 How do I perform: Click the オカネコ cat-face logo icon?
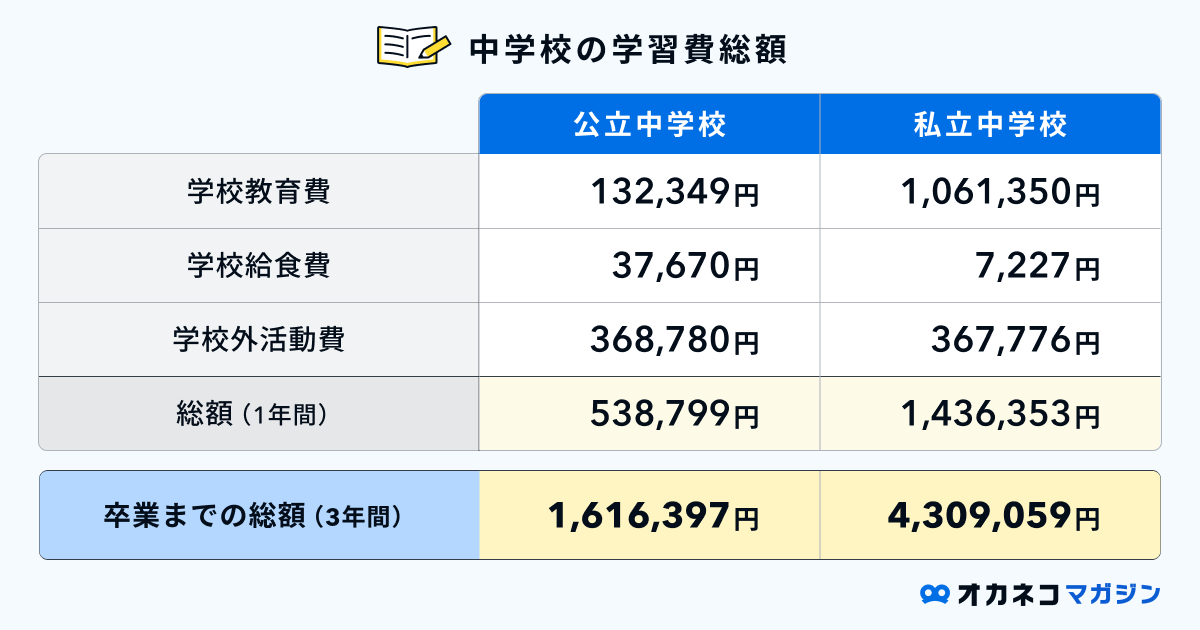934,594
